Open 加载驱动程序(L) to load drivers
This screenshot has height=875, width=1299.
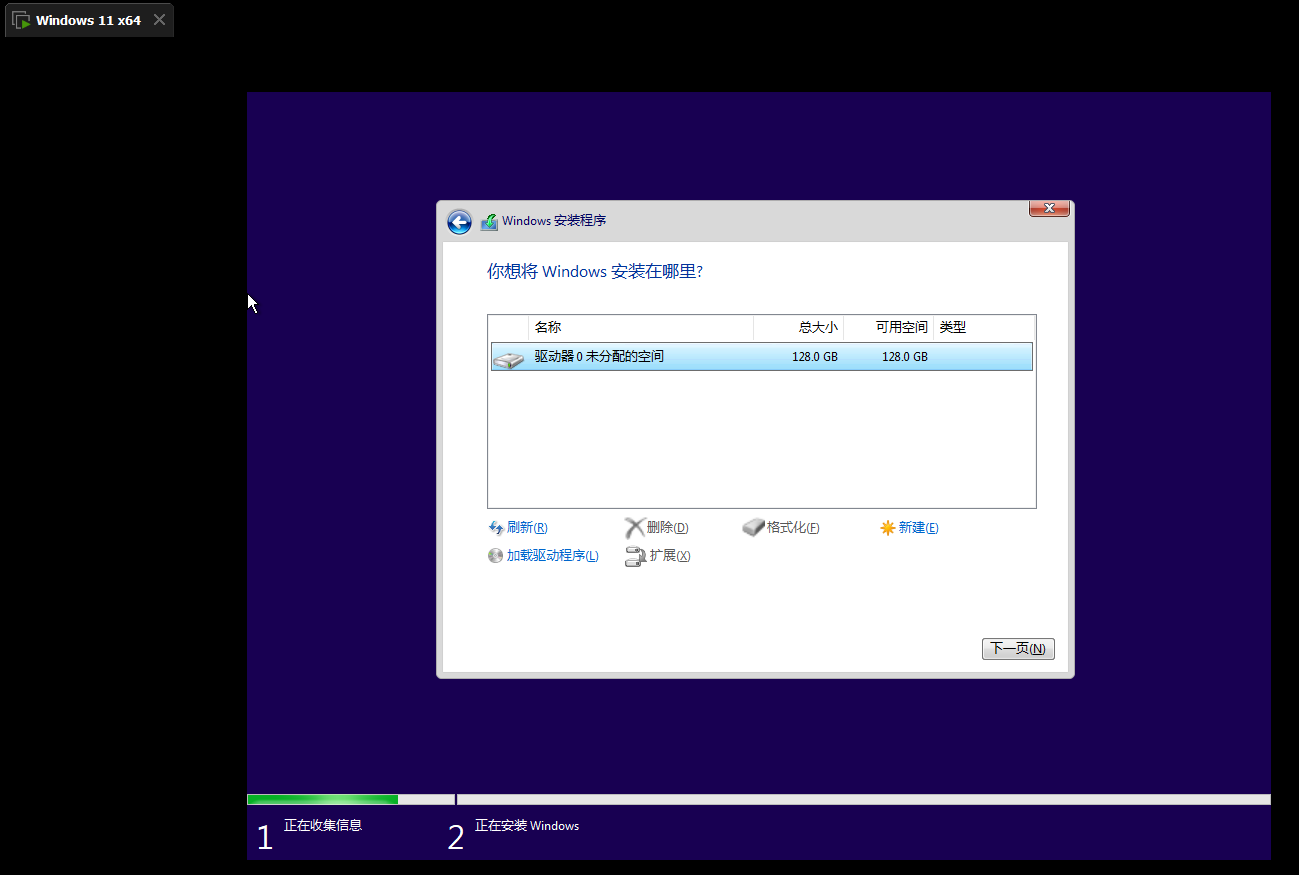click(552, 556)
